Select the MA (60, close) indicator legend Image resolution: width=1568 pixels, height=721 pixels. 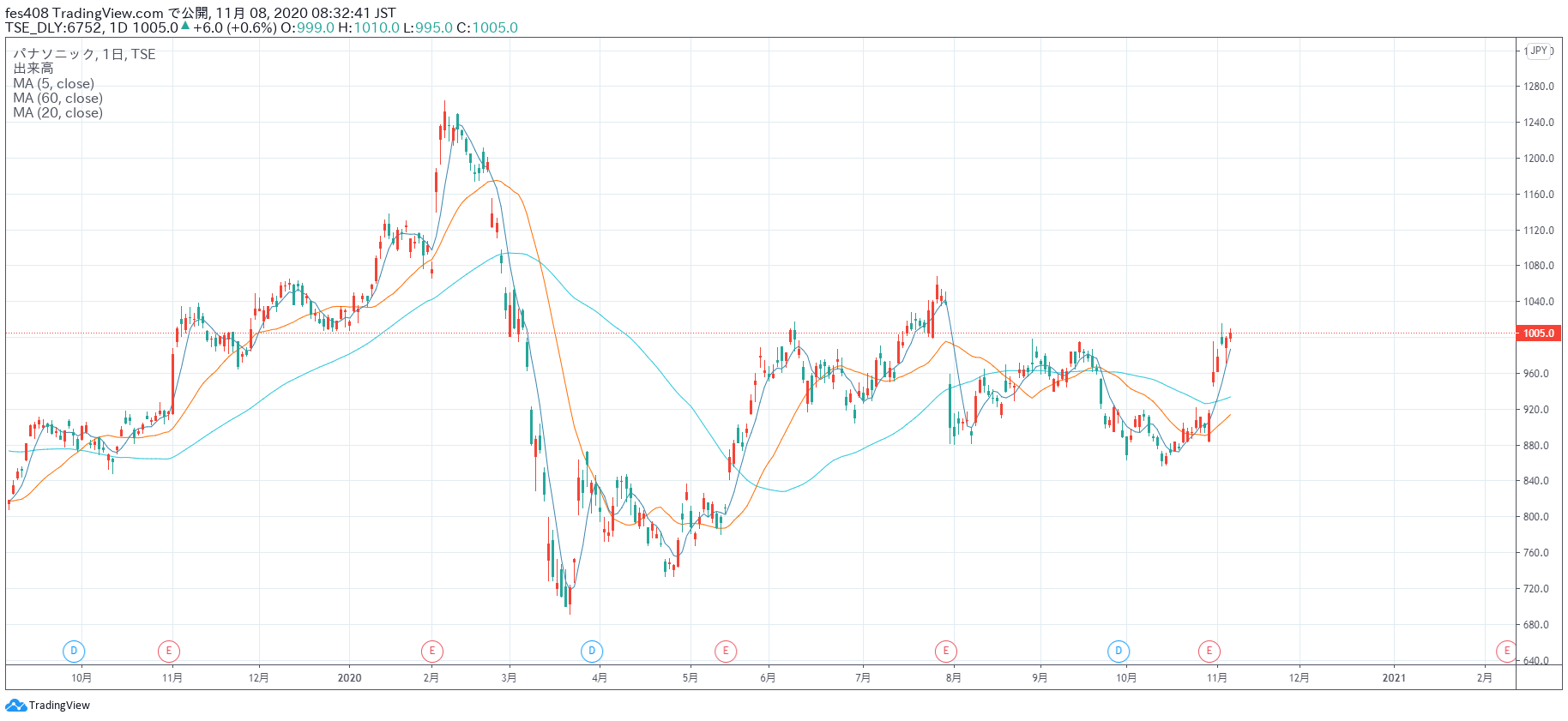pyautogui.click(x=57, y=99)
